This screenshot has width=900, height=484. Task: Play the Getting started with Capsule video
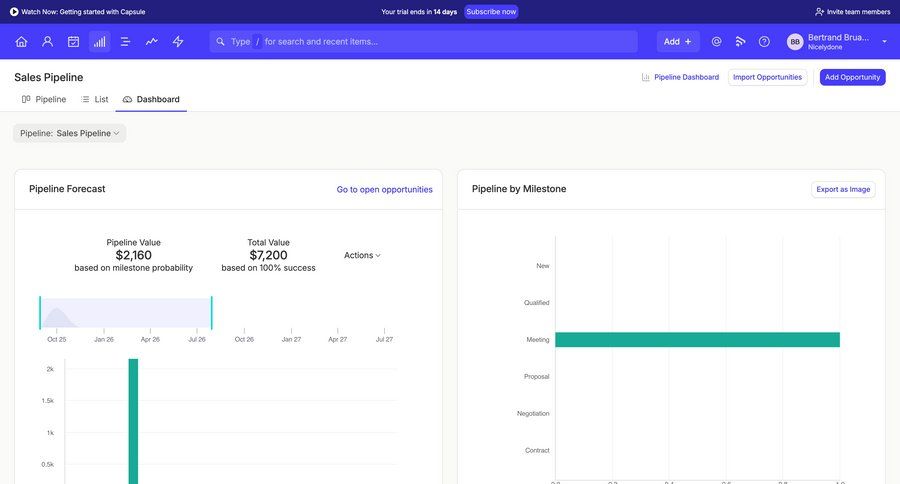coord(14,12)
